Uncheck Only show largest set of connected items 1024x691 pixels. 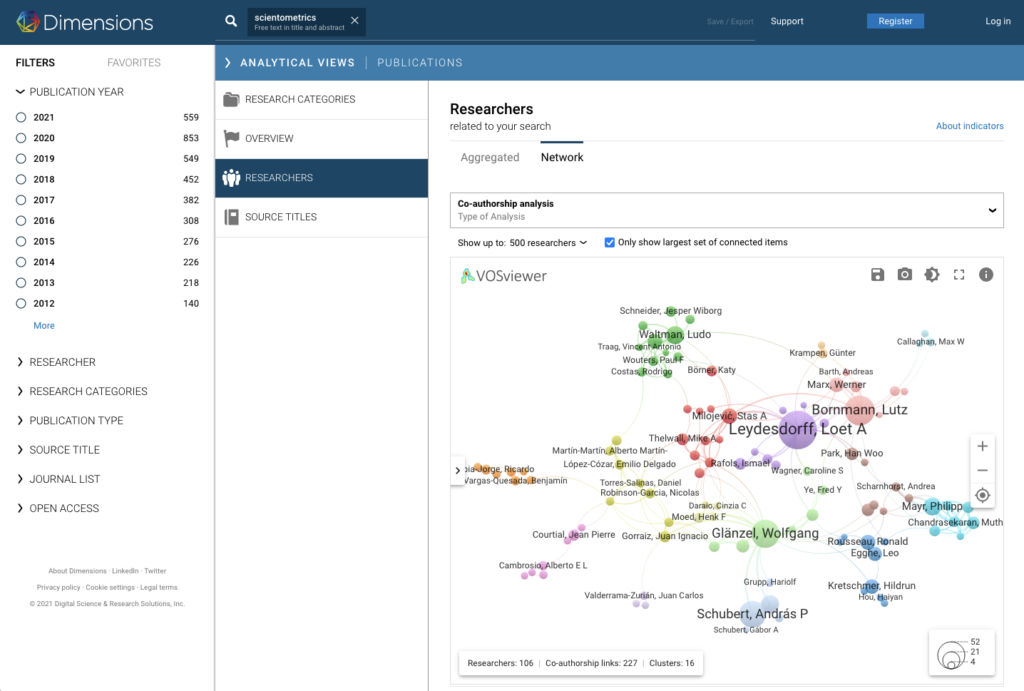point(610,242)
